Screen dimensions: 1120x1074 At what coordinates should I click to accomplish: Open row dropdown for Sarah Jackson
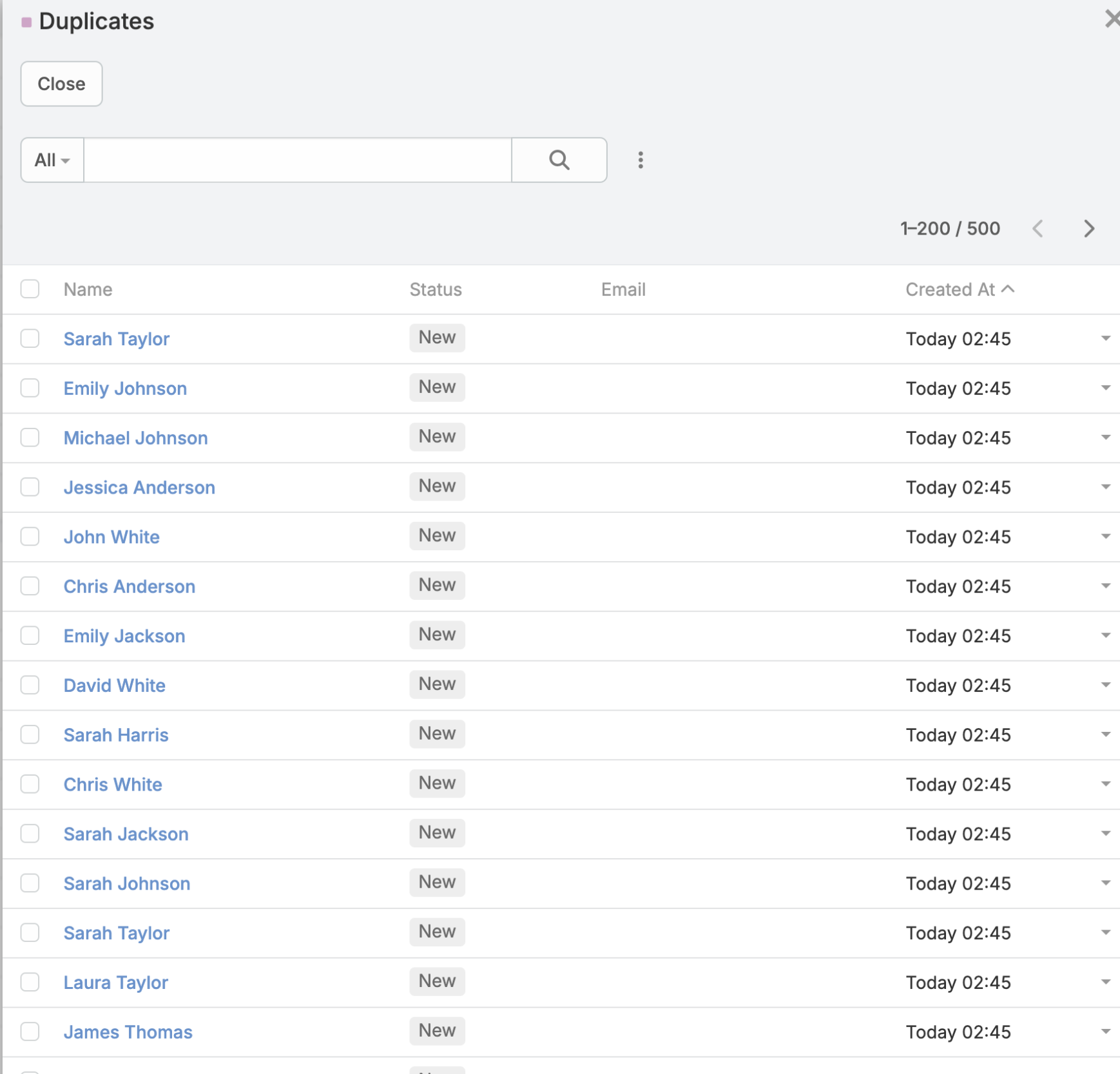coord(1105,834)
